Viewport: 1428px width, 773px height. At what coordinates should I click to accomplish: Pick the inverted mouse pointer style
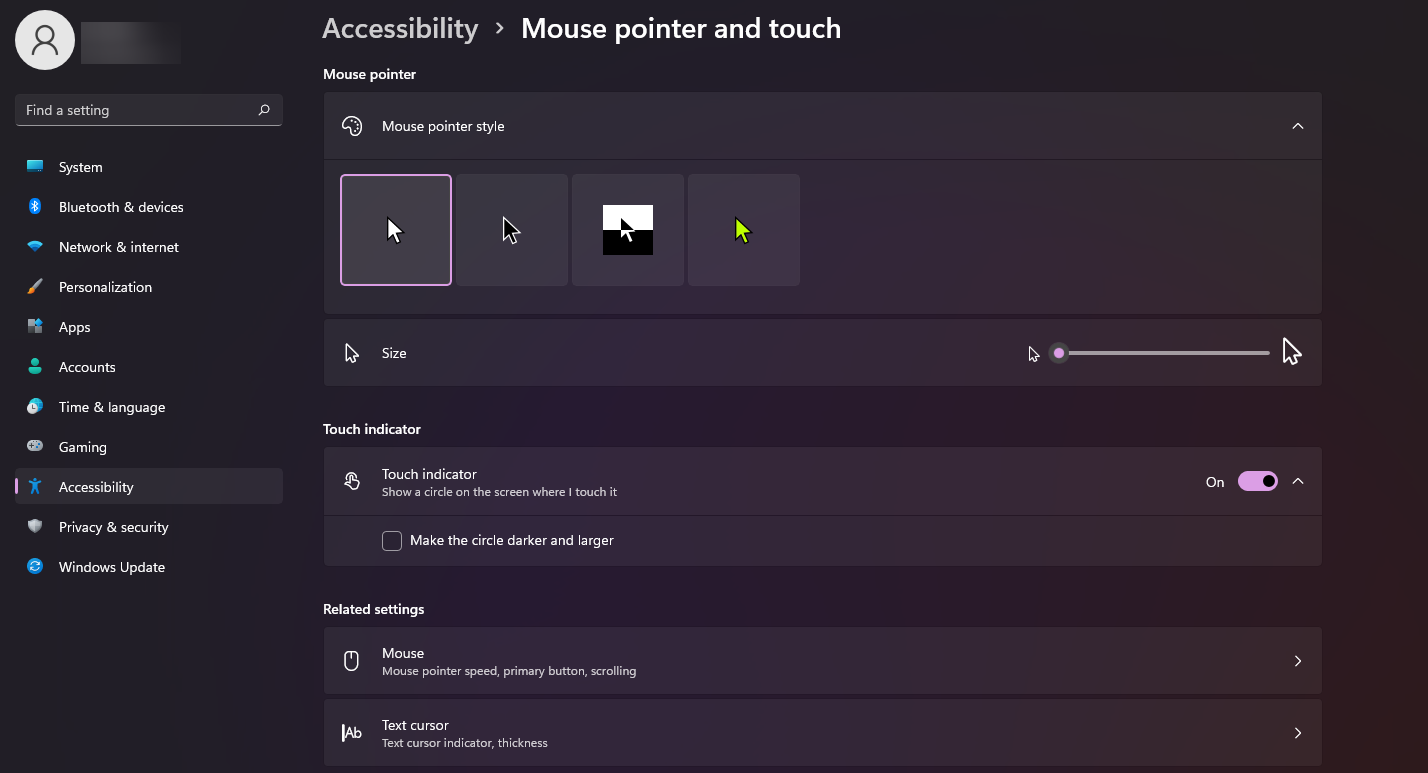coord(628,230)
